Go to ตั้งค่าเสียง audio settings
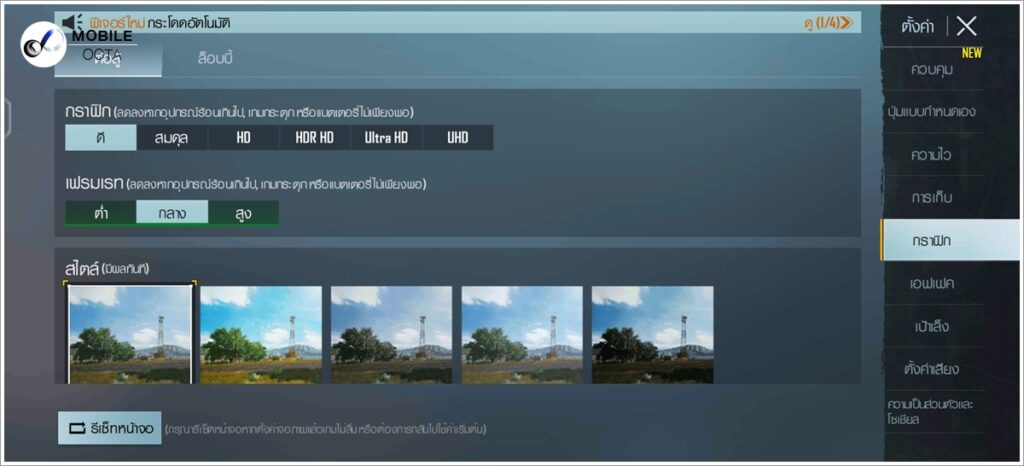 point(931,369)
